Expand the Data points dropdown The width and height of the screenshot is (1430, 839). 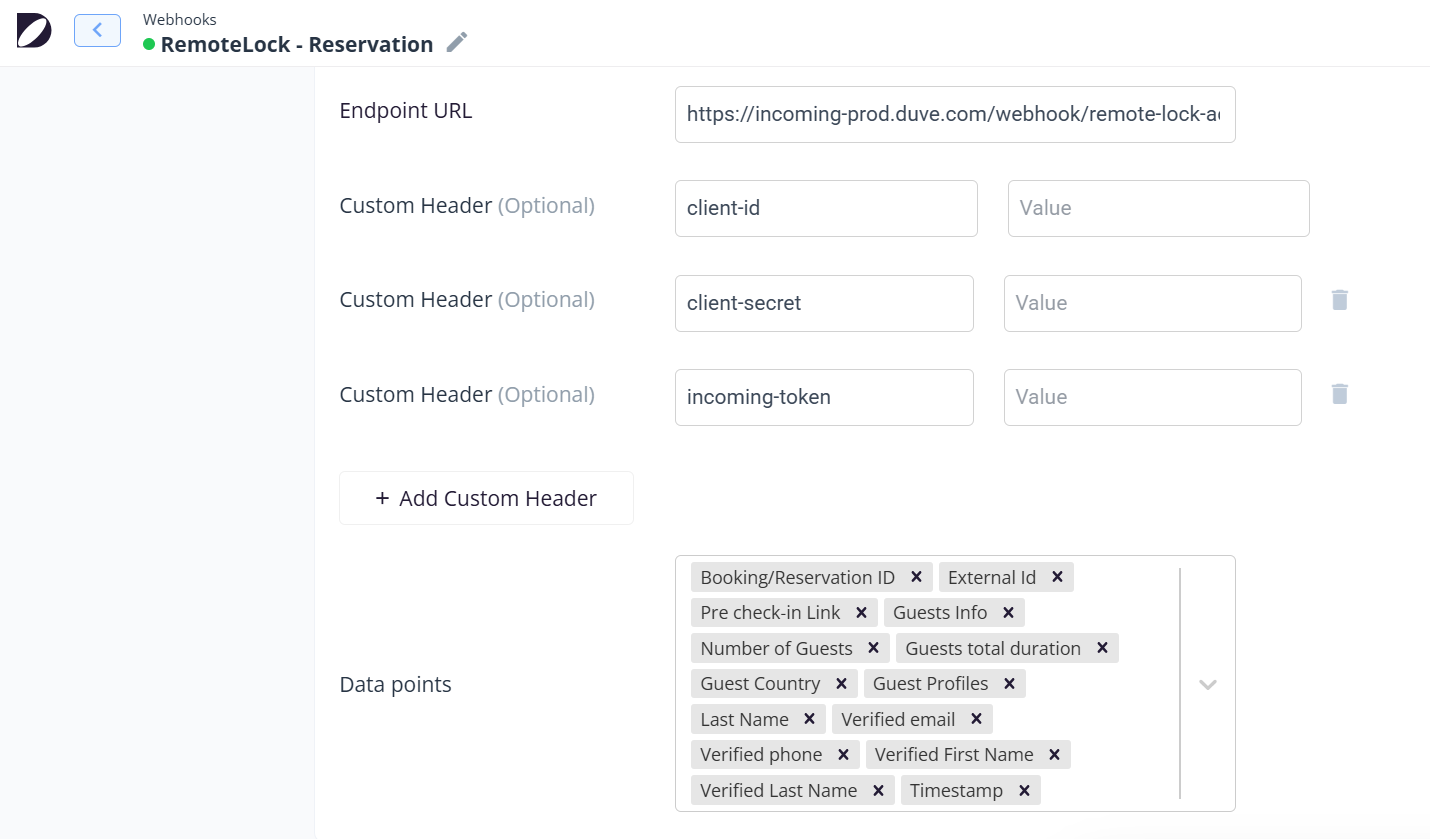coord(1208,684)
